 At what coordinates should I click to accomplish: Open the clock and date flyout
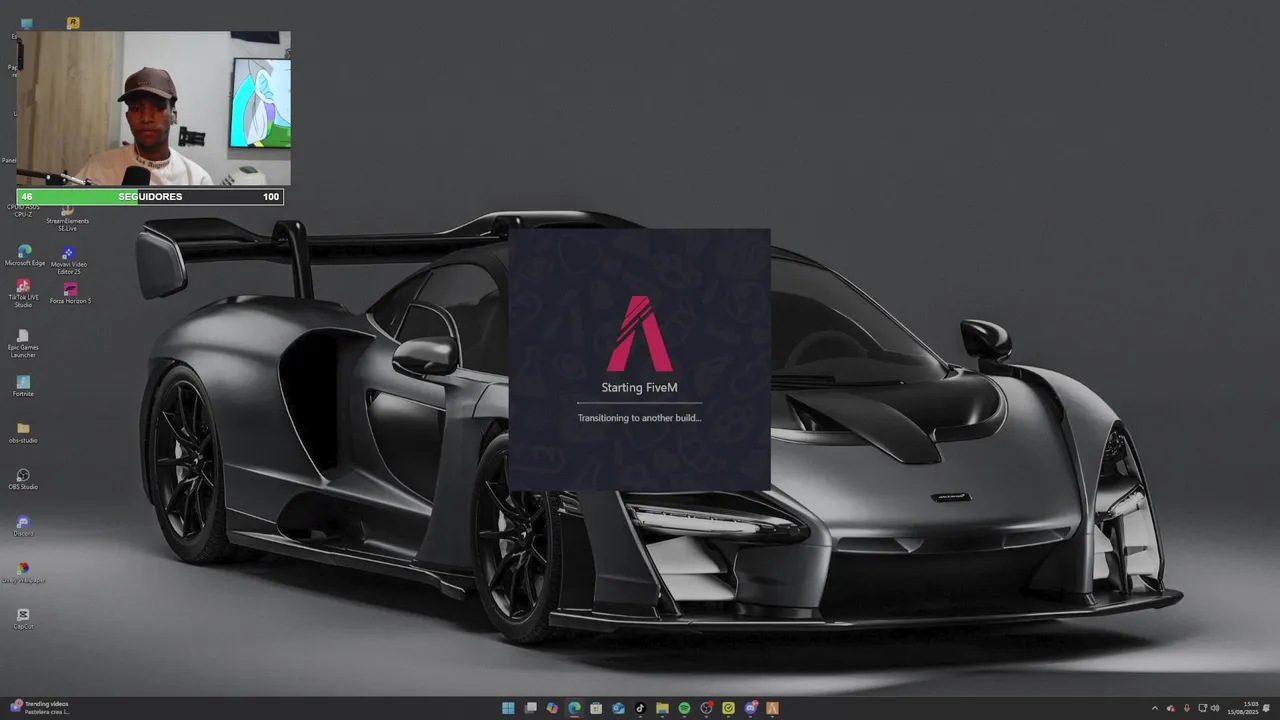(1243, 708)
